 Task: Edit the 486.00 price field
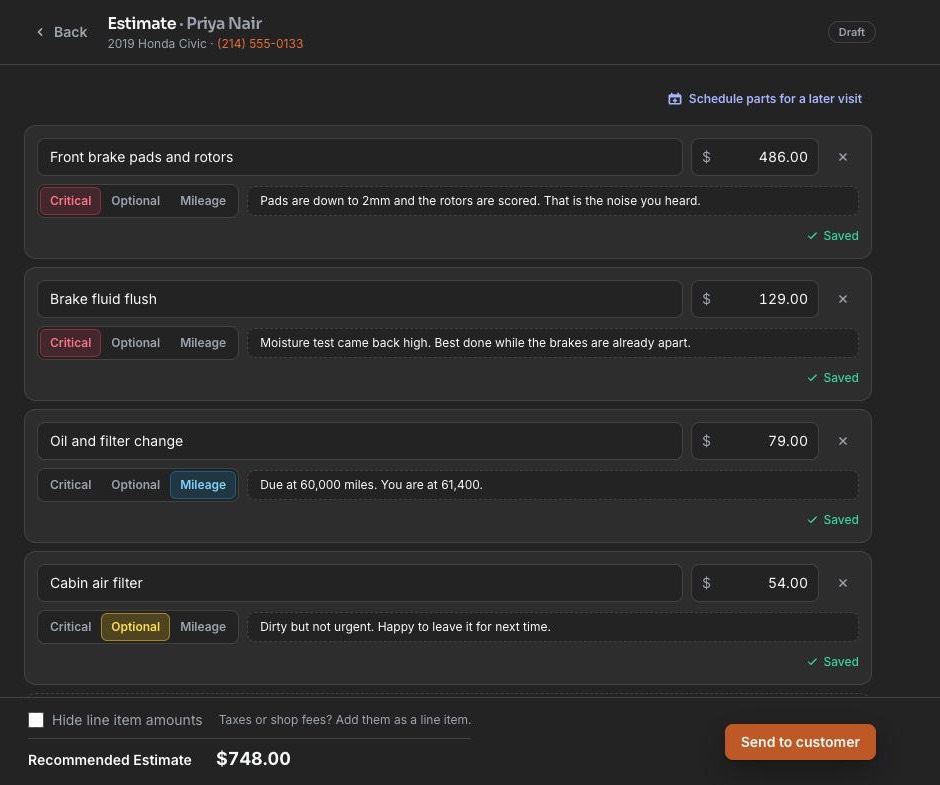pos(755,157)
